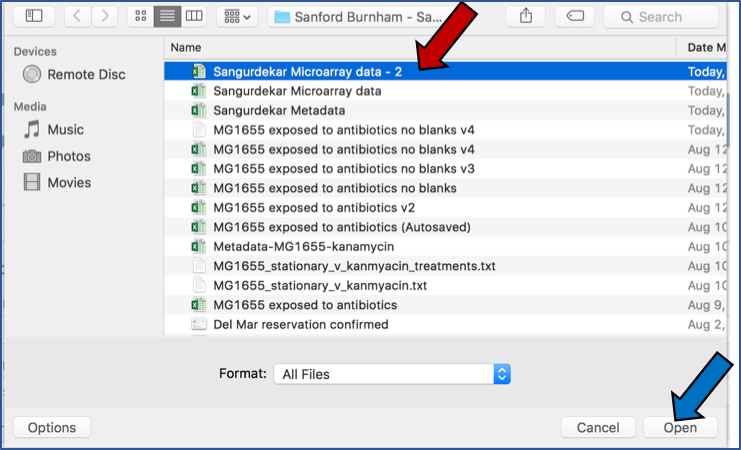Click the tags icon in toolbar

(x=574, y=16)
